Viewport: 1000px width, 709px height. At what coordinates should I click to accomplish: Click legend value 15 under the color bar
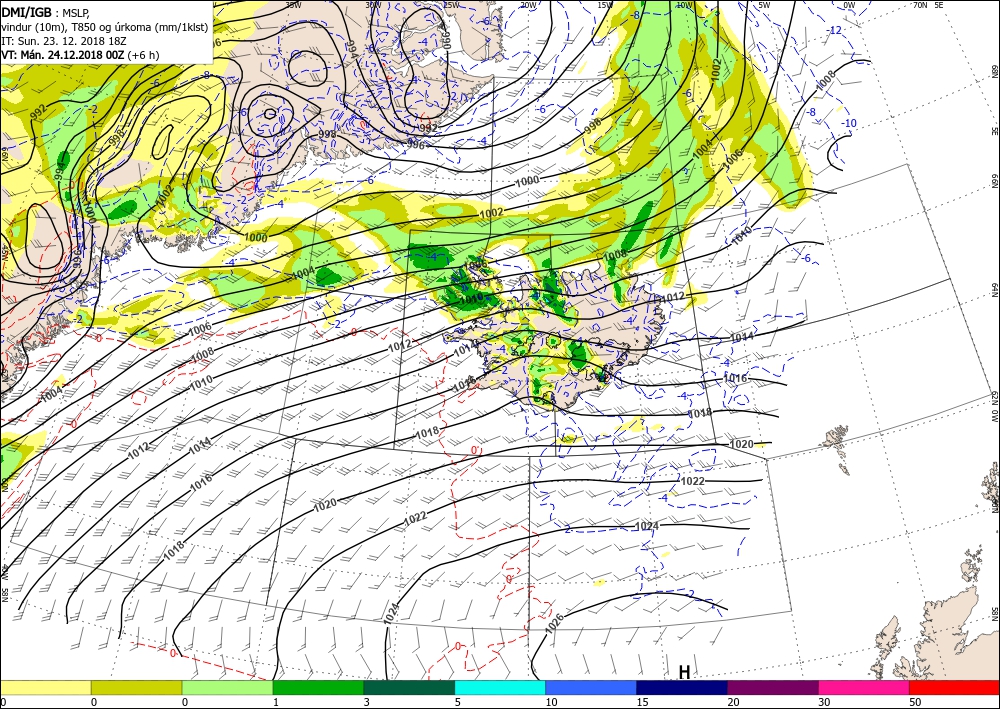[643, 703]
